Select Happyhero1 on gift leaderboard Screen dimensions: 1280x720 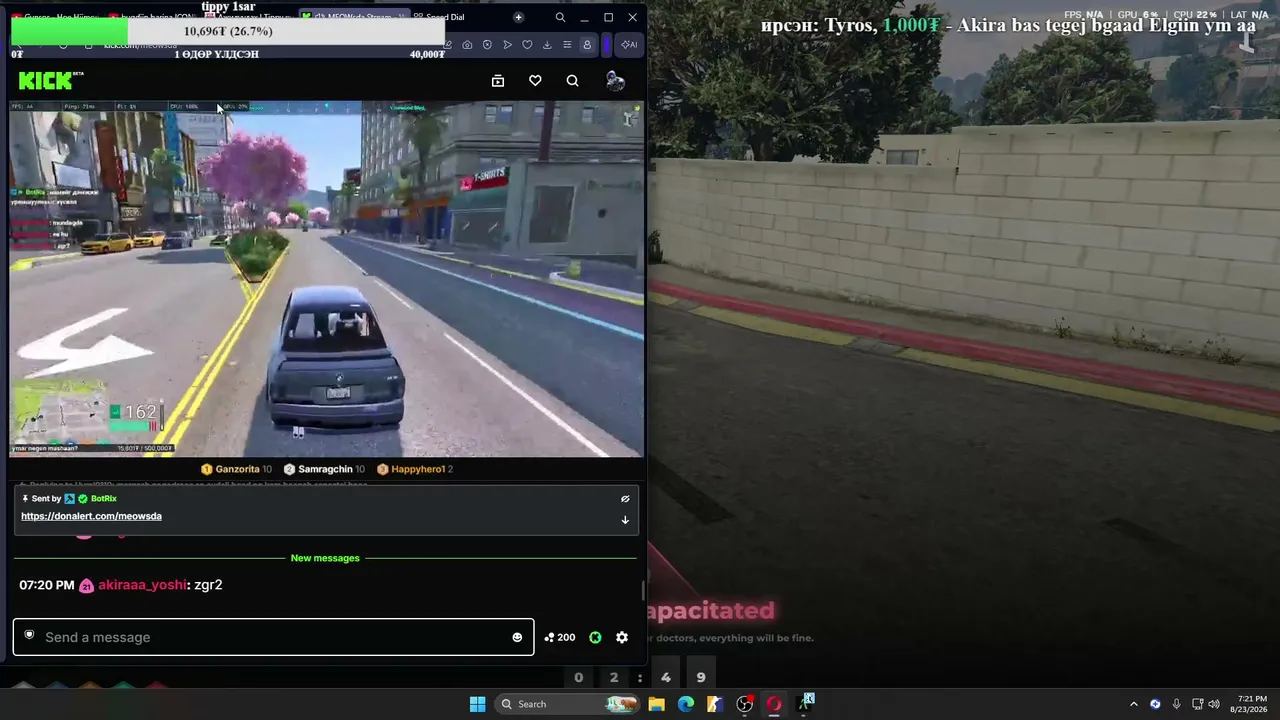click(x=415, y=469)
